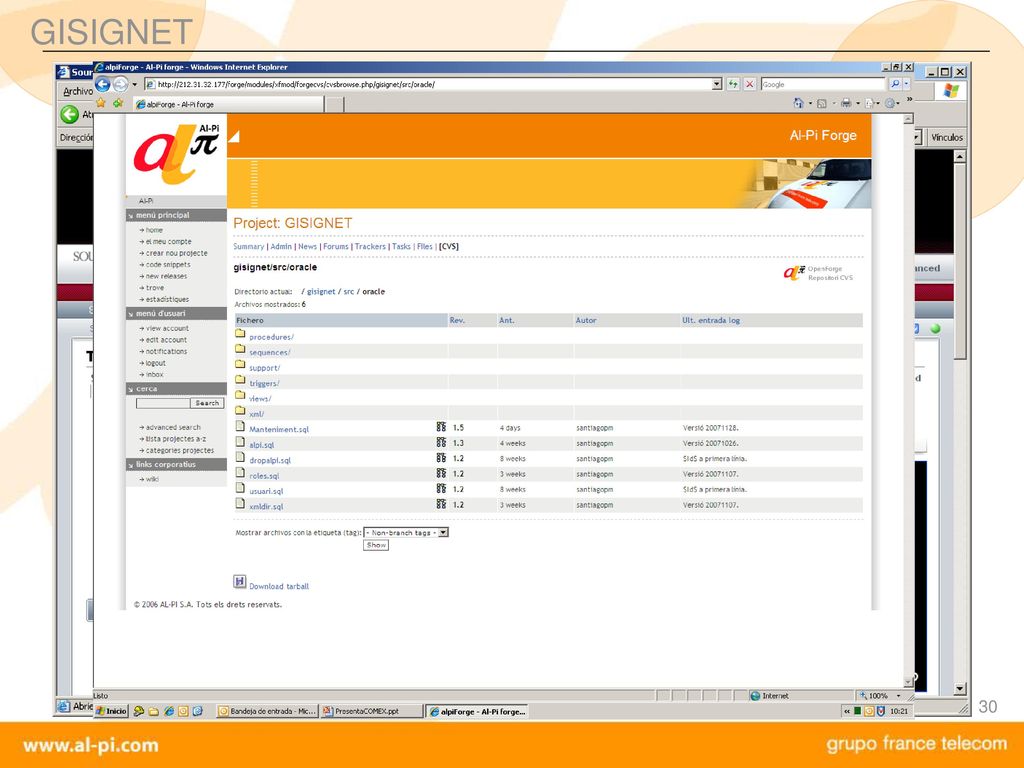
Task: Click logout in sidebar menu
Action: click(155, 363)
